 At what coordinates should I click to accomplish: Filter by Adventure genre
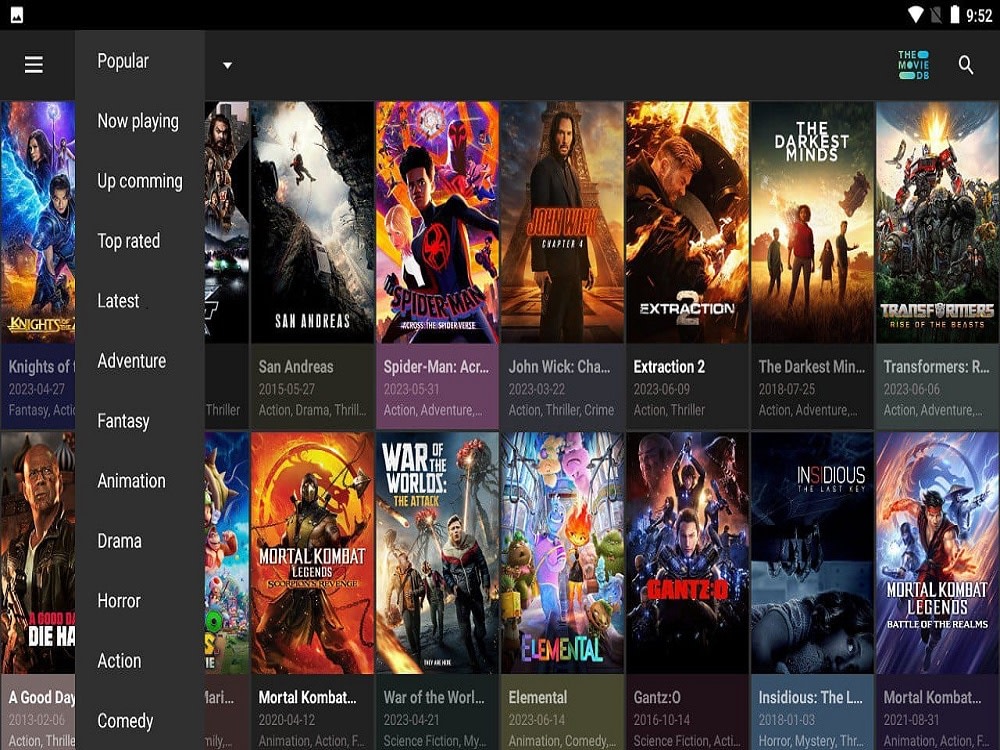(x=131, y=361)
